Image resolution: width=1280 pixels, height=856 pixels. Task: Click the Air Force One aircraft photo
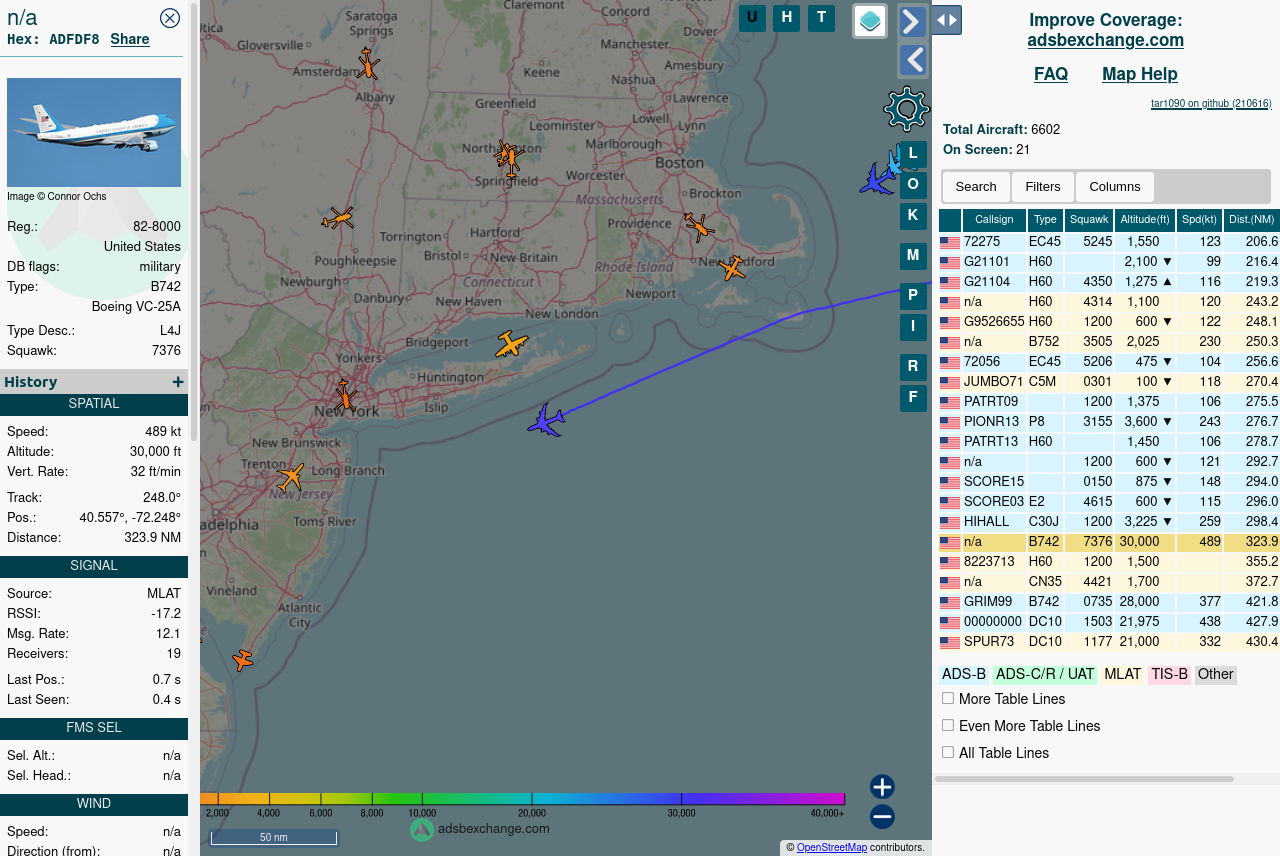[x=94, y=132]
